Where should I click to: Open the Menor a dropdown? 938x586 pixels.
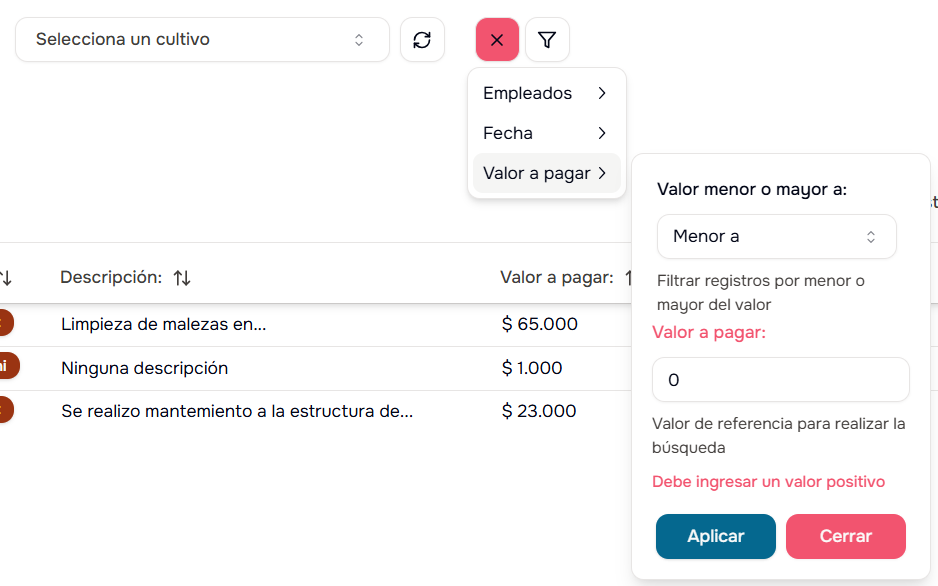776,237
